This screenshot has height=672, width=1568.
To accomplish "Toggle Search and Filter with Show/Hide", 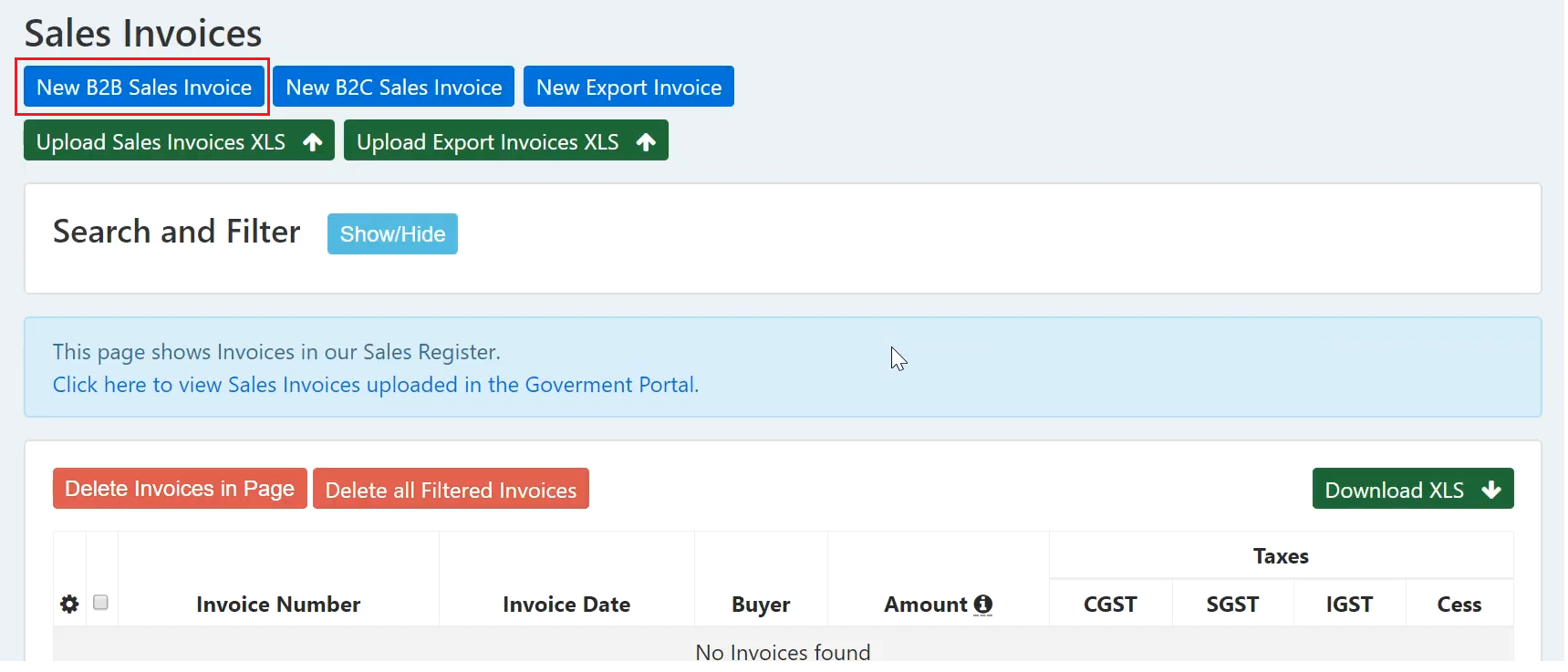I will 392,234.
